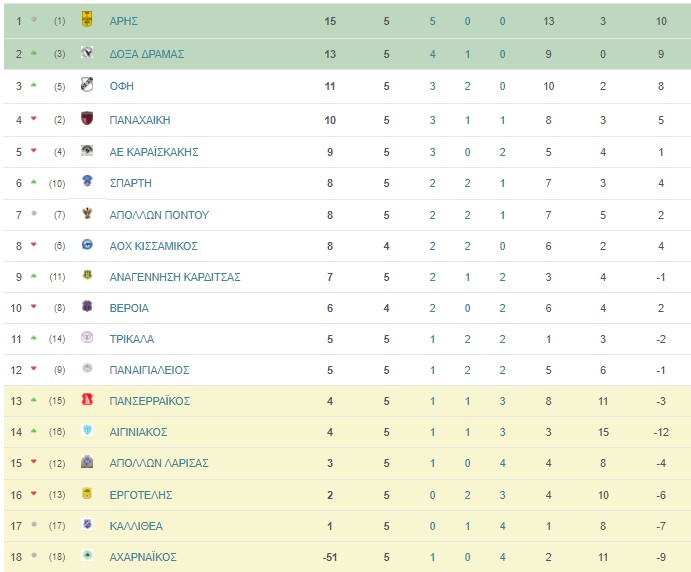Click the ΒΕΡΟΙΑ team crest icon

point(87,306)
